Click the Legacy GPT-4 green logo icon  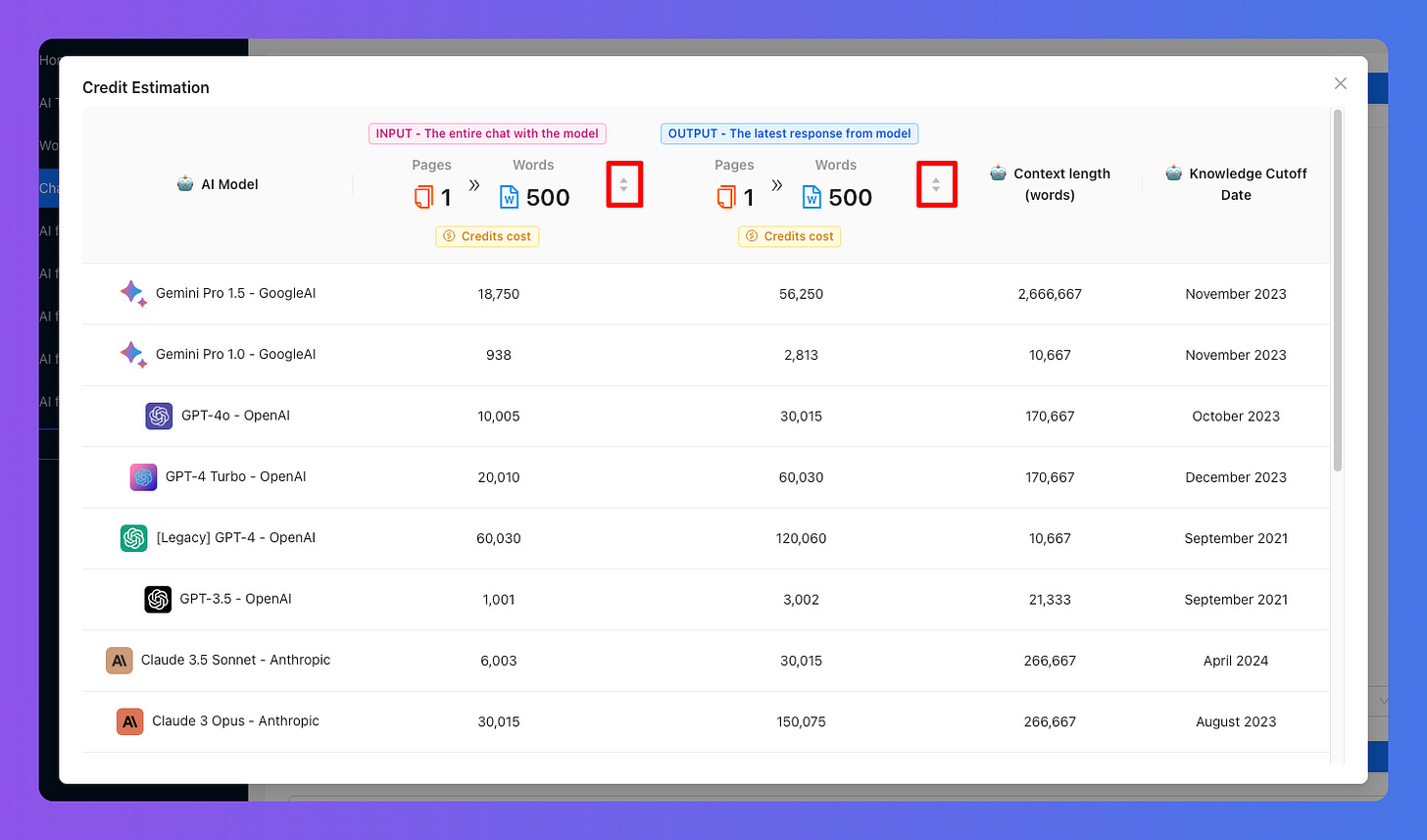[133, 538]
